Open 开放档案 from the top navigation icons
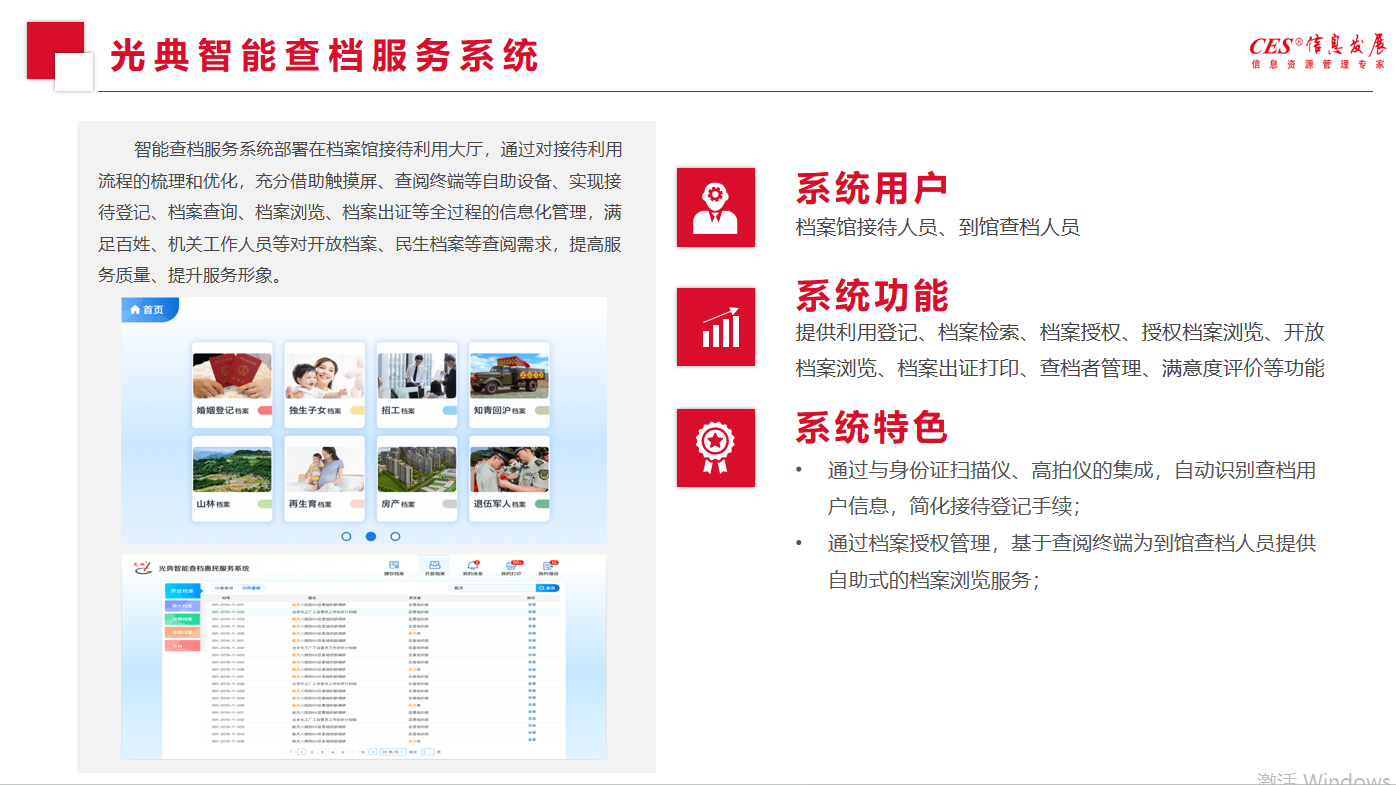Viewport: 1396px width, 785px height. [434, 568]
